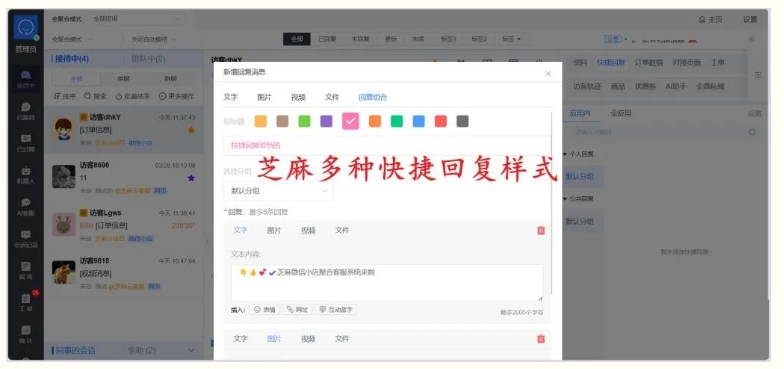
Task: Click the 已回复 filter button
Action: pyautogui.click(x=327, y=39)
